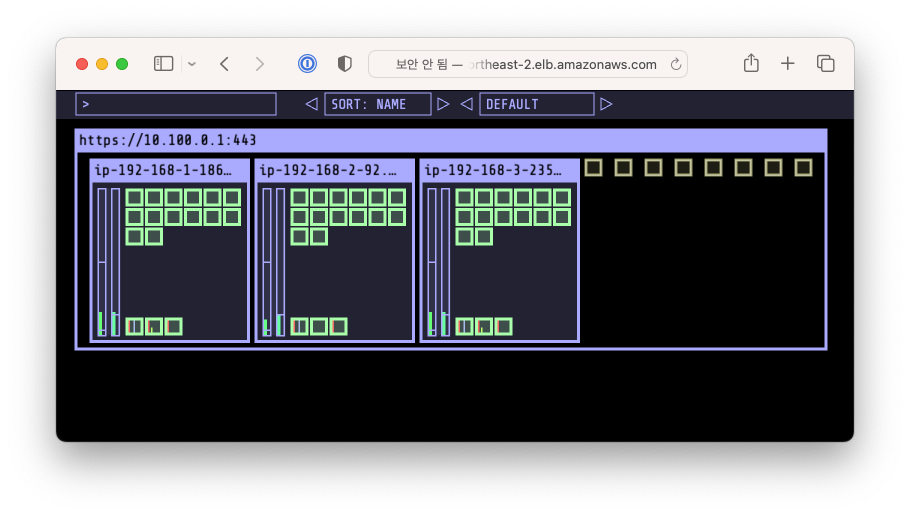Select node label ip-192-168-1-186

(x=163, y=170)
